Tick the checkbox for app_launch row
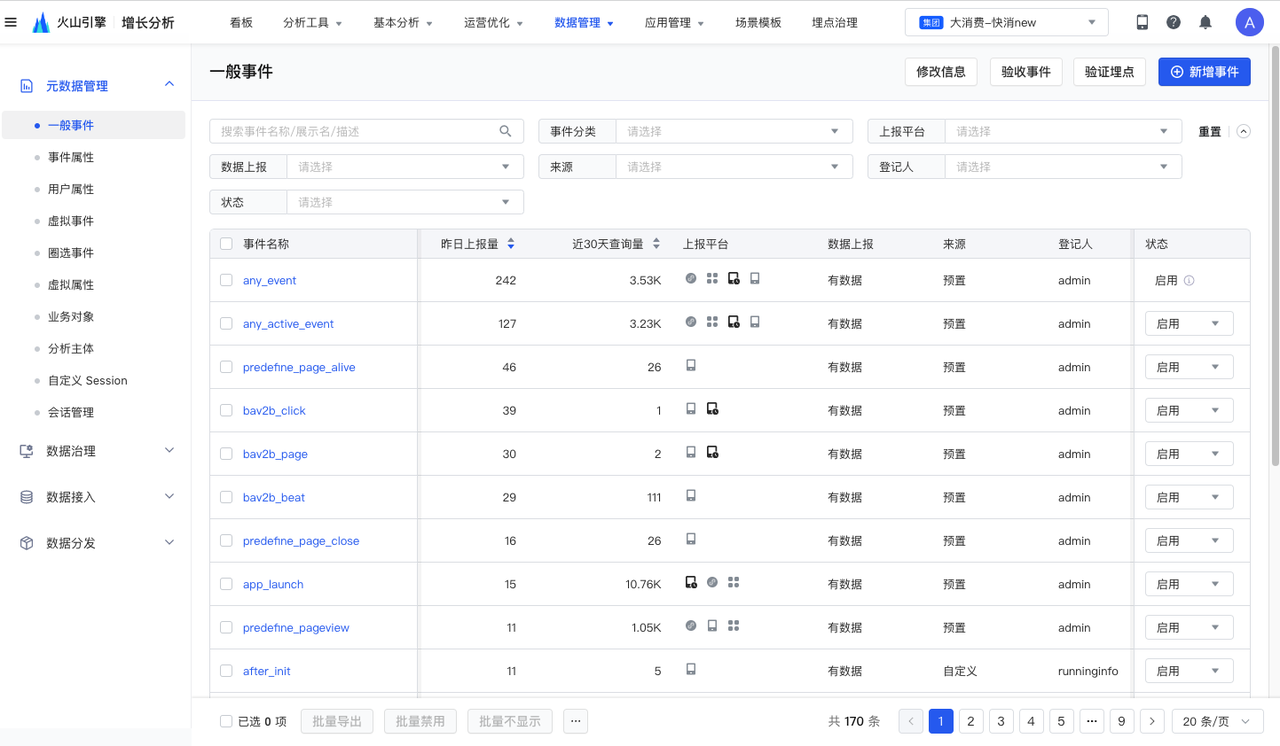The width and height of the screenshot is (1280, 746). click(x=226, y=584)
